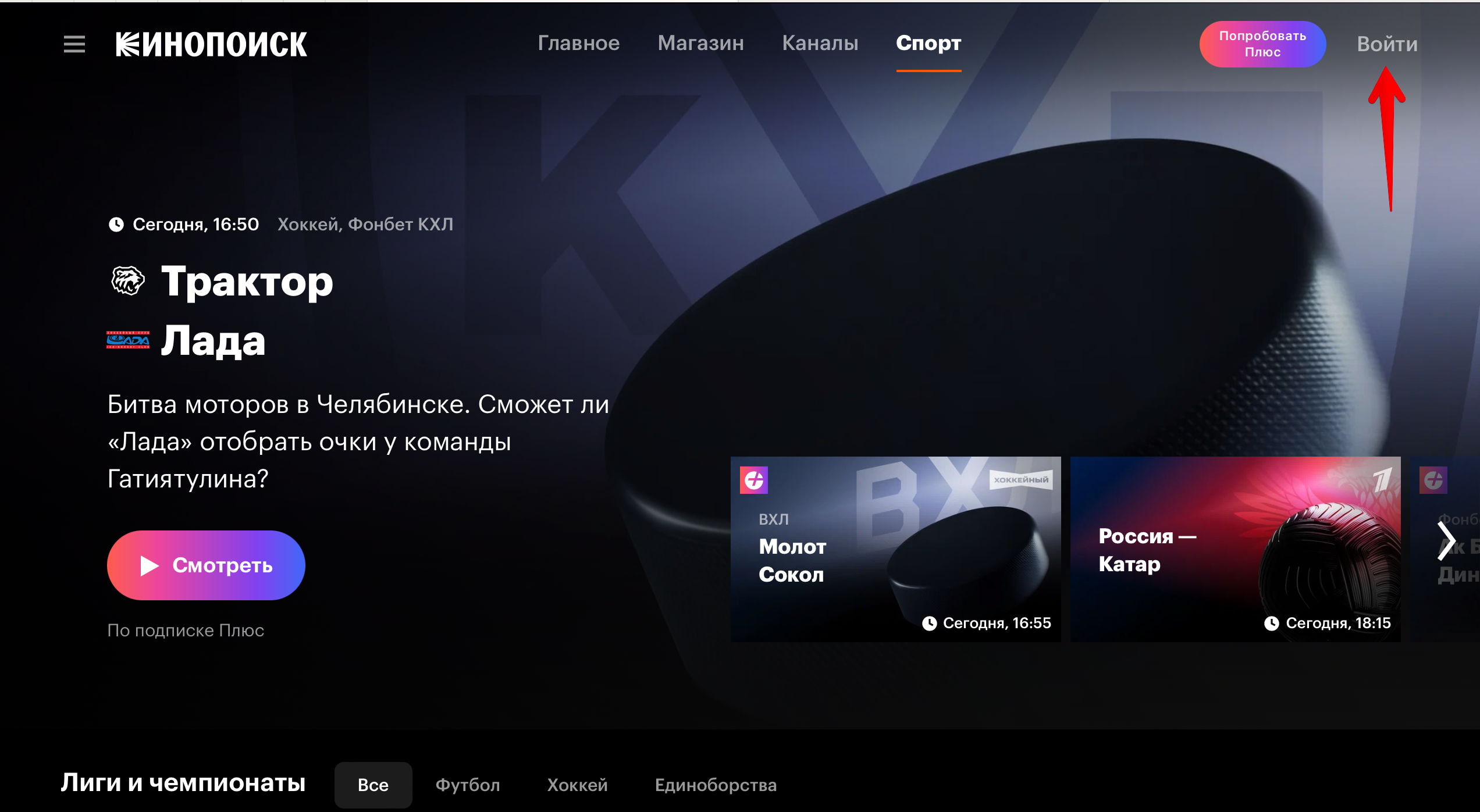Click the clock icon near Сегодня, 18:15

pos(1271,624)
